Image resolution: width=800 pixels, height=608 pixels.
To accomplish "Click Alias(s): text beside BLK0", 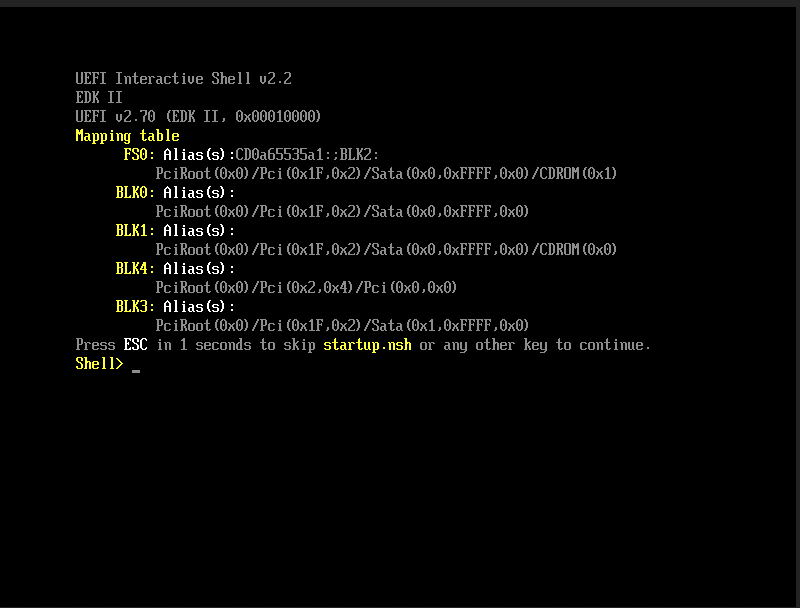I will point(199,193).
